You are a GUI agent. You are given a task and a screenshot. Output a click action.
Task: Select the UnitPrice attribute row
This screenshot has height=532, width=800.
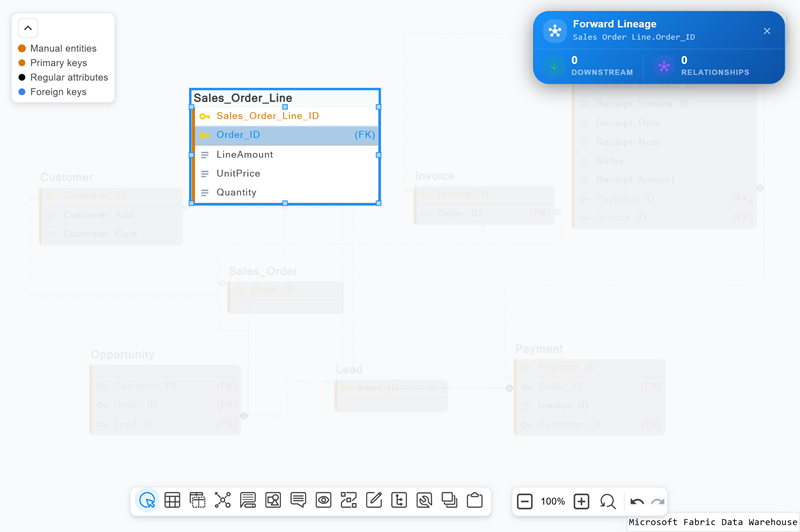[286, 173]
